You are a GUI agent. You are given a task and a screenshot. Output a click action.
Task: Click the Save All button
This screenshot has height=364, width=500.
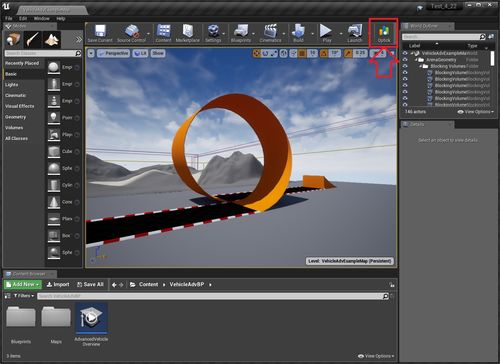(90, 284)
